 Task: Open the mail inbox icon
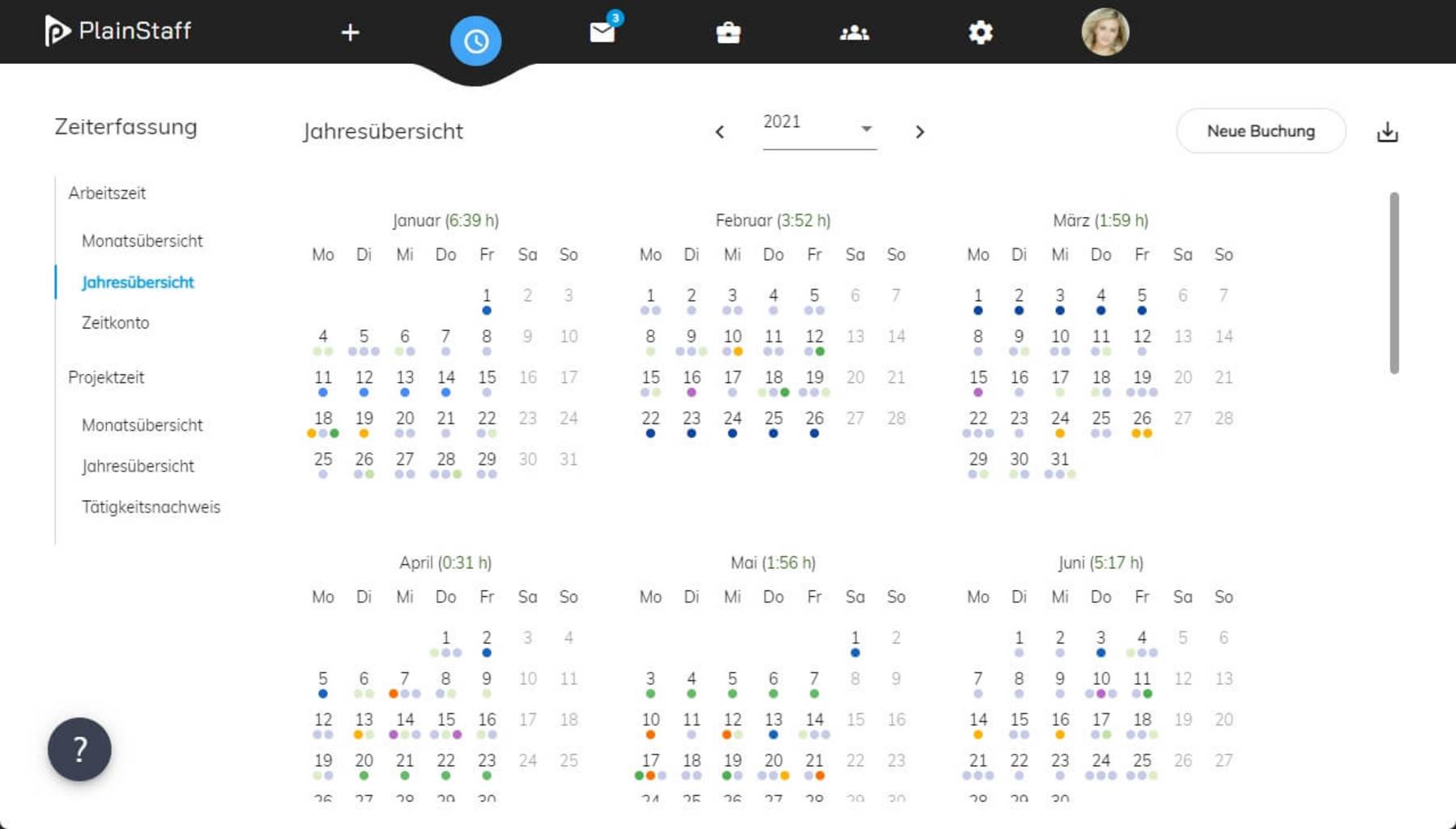(x=602, y=32)
